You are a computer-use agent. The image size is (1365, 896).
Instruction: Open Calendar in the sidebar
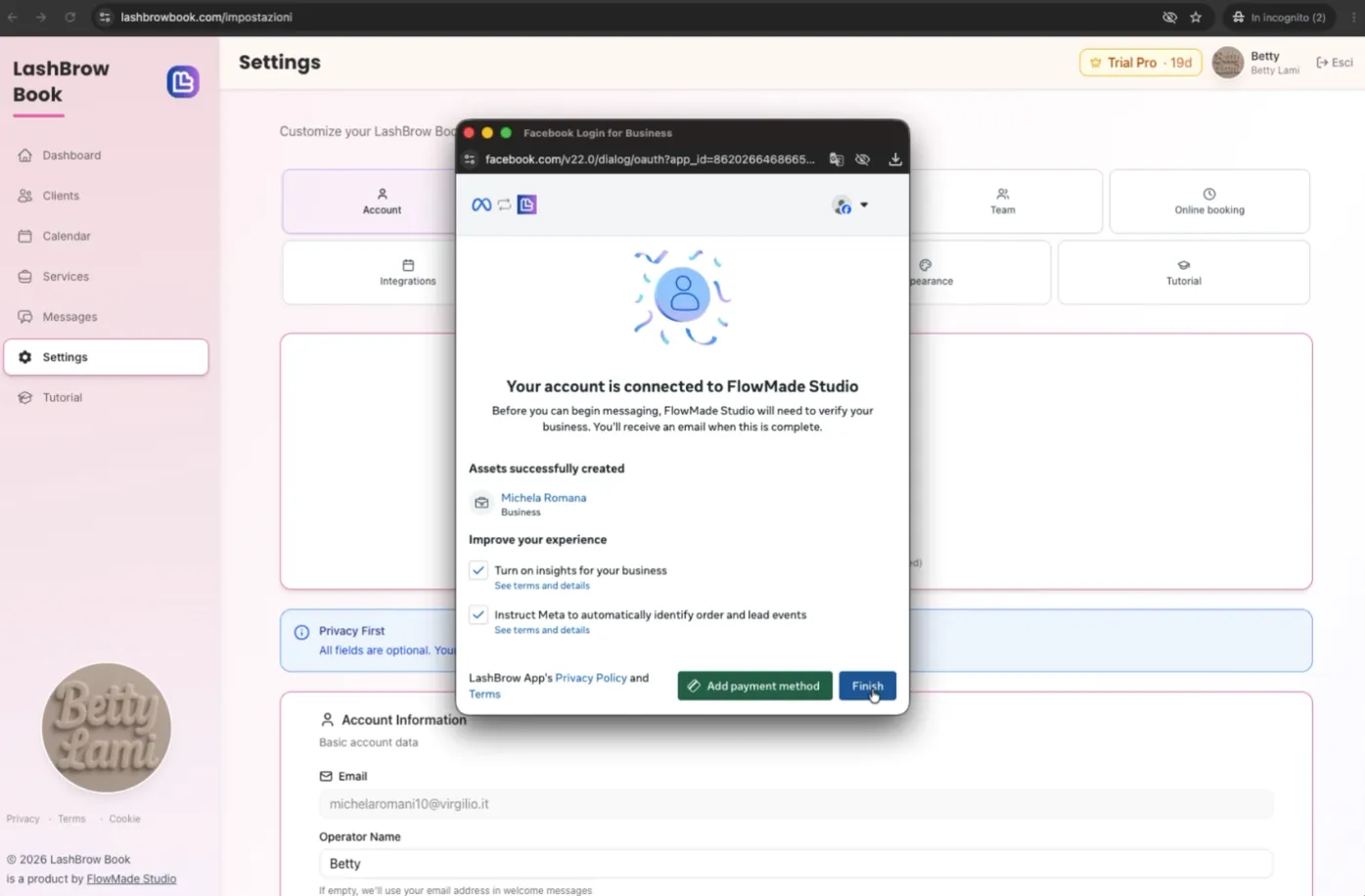click(106, 236)
